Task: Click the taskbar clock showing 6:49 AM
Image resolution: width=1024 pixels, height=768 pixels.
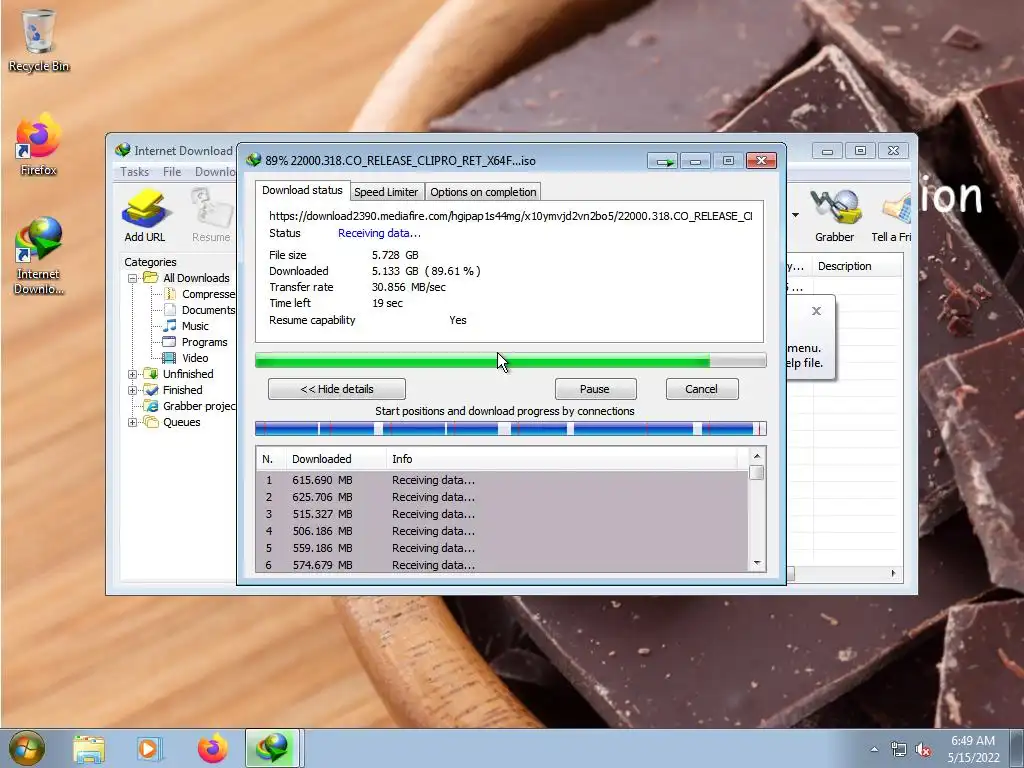Action: (x=973, y=749)
